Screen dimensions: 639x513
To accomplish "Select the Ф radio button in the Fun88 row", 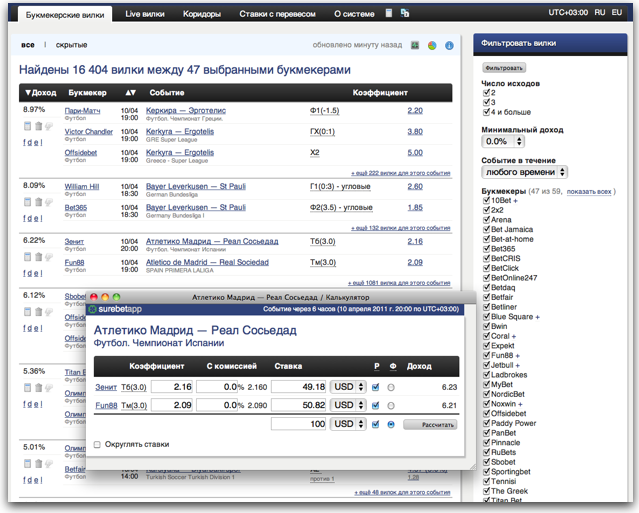I will 391,405.
